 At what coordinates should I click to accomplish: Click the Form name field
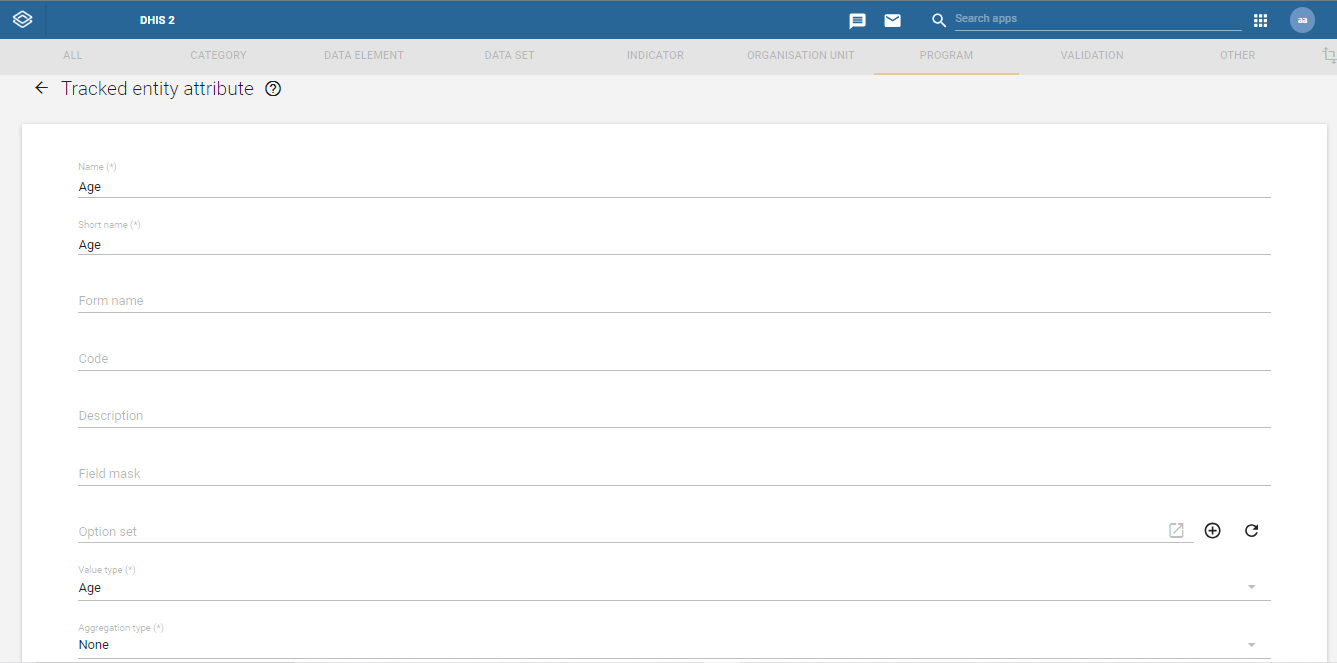coord(674,301)
